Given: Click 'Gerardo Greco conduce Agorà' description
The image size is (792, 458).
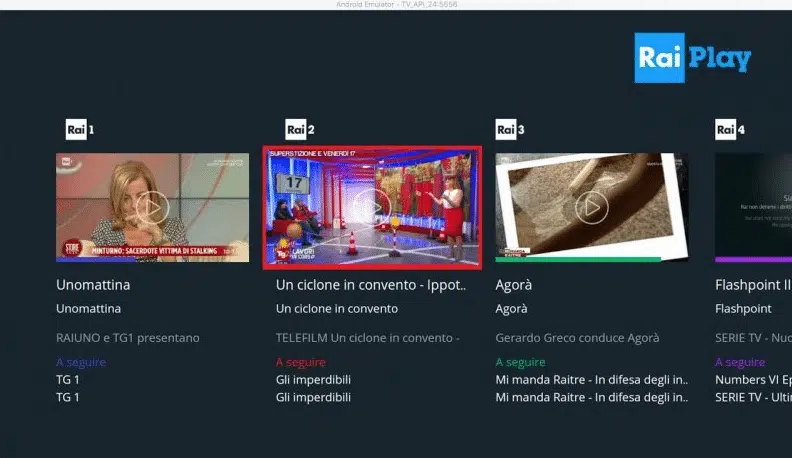Looking at the screenshot, I should tap(577, 338).
